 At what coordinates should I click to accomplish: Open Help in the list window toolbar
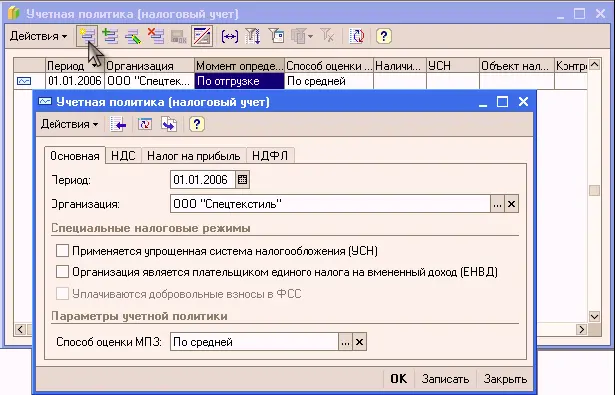click(384, 36)
